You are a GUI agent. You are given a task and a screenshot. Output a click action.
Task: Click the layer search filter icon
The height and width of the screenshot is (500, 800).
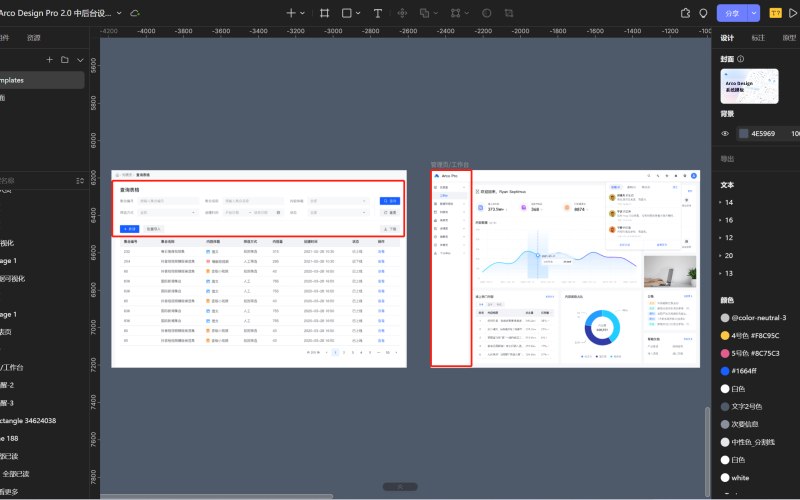click(80, 181)
